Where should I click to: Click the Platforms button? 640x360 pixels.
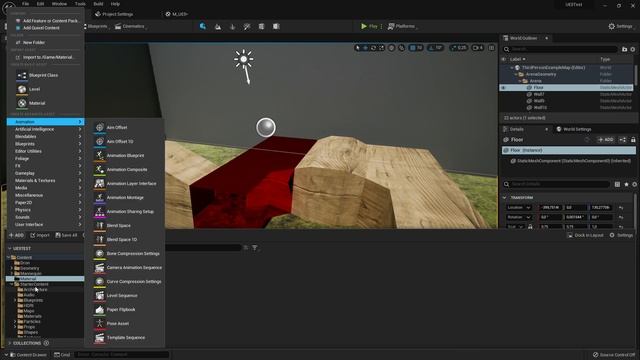coord(402,26)
